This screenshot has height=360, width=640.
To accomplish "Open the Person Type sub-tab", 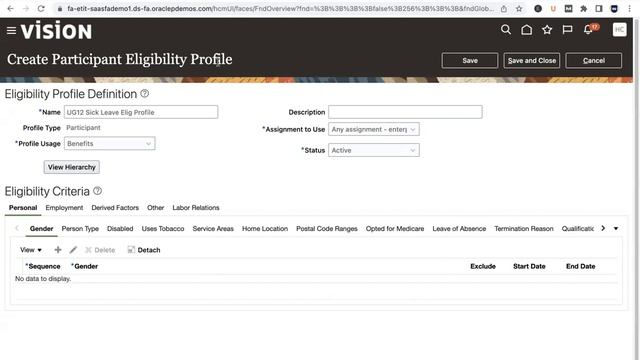I will [x=80, y=229].
